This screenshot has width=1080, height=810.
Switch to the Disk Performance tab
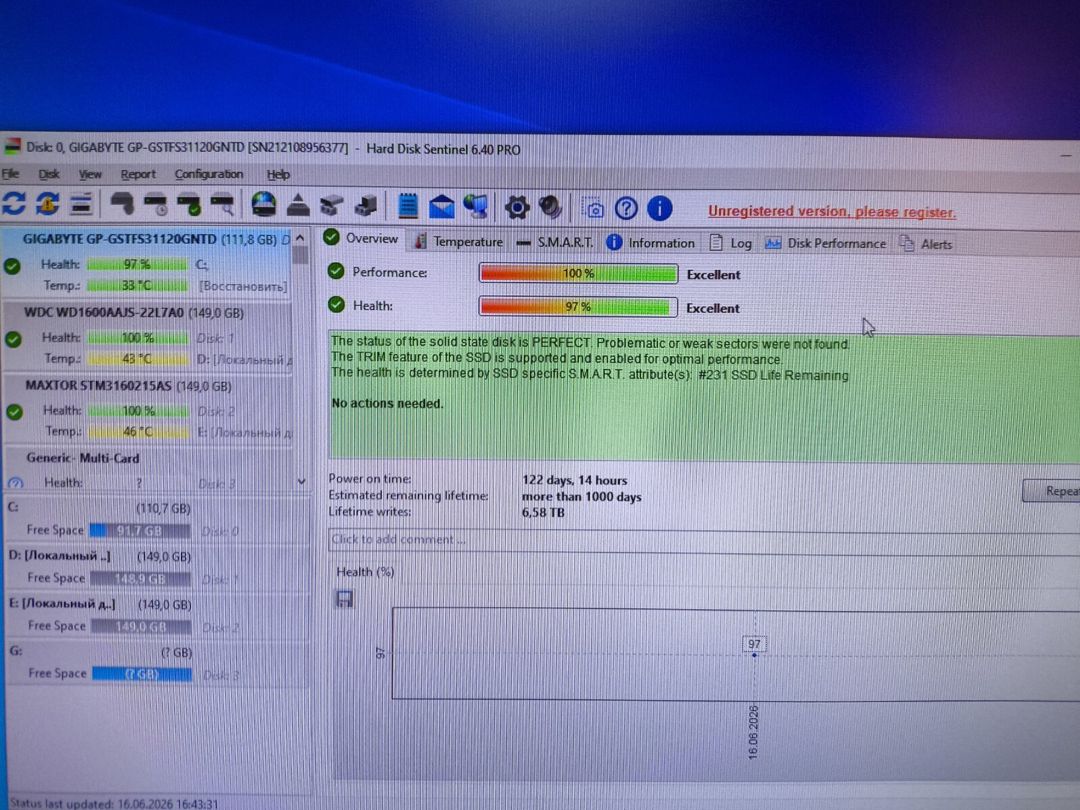pos(827,244)
